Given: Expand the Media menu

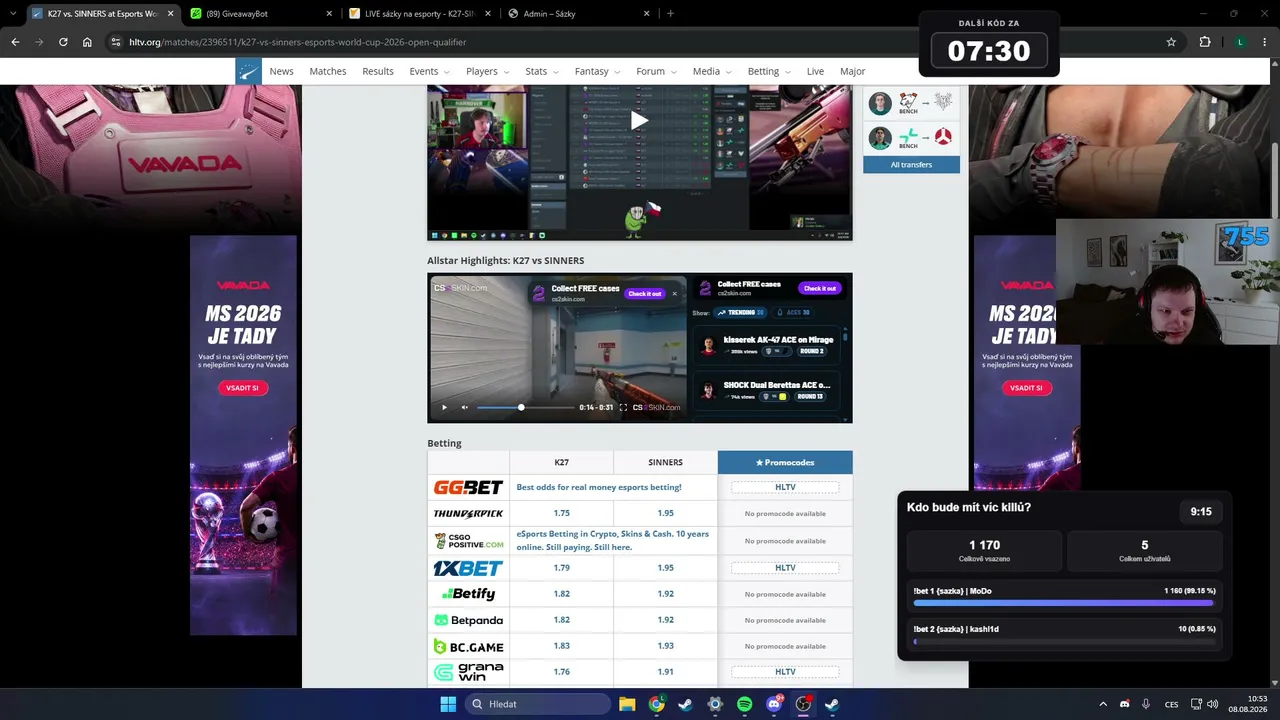Looking at the screenshot, I should [712, 71].
